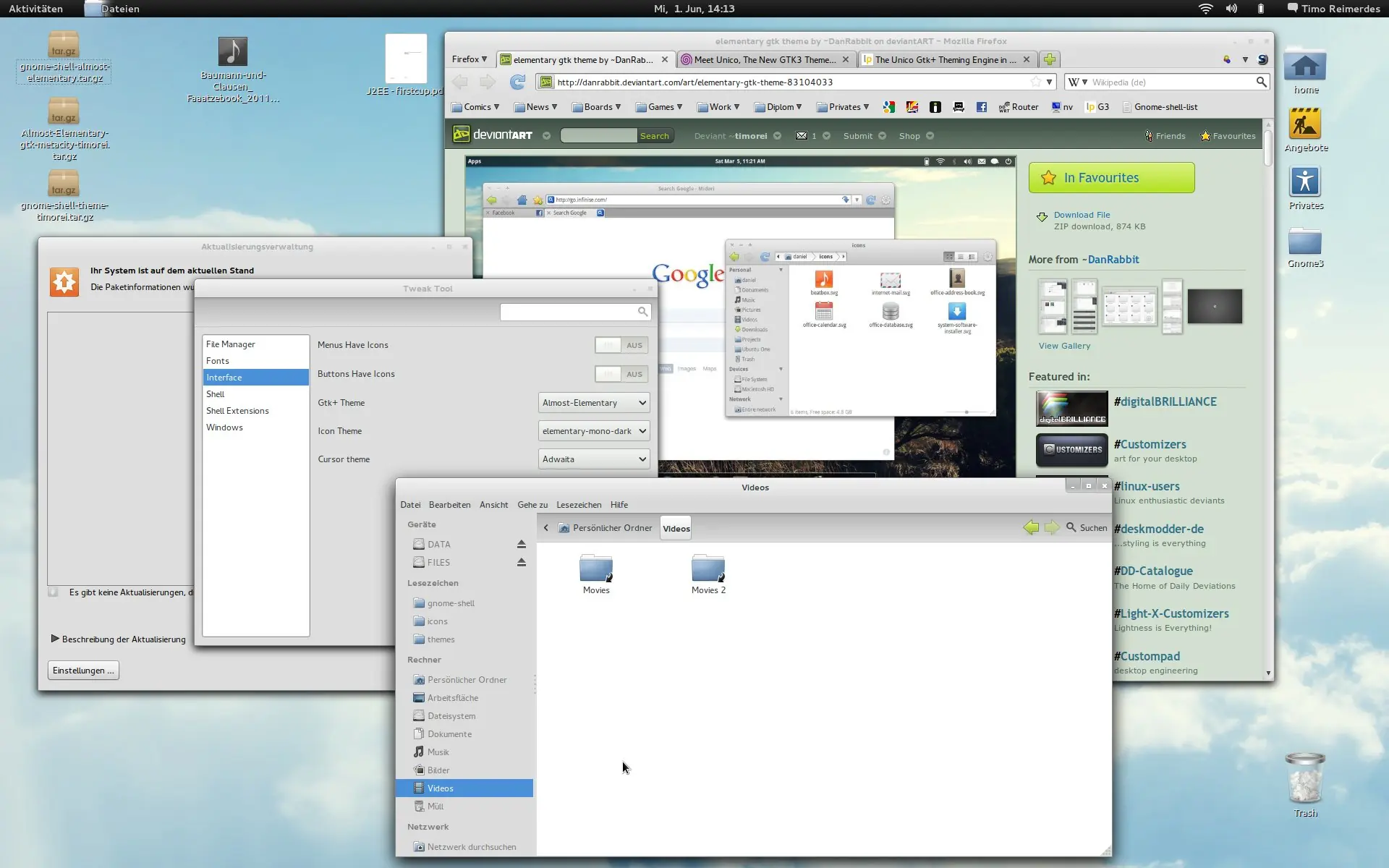Click the Wikipedia search magnifier icon
The image size is (1389, 868).
1261,82
